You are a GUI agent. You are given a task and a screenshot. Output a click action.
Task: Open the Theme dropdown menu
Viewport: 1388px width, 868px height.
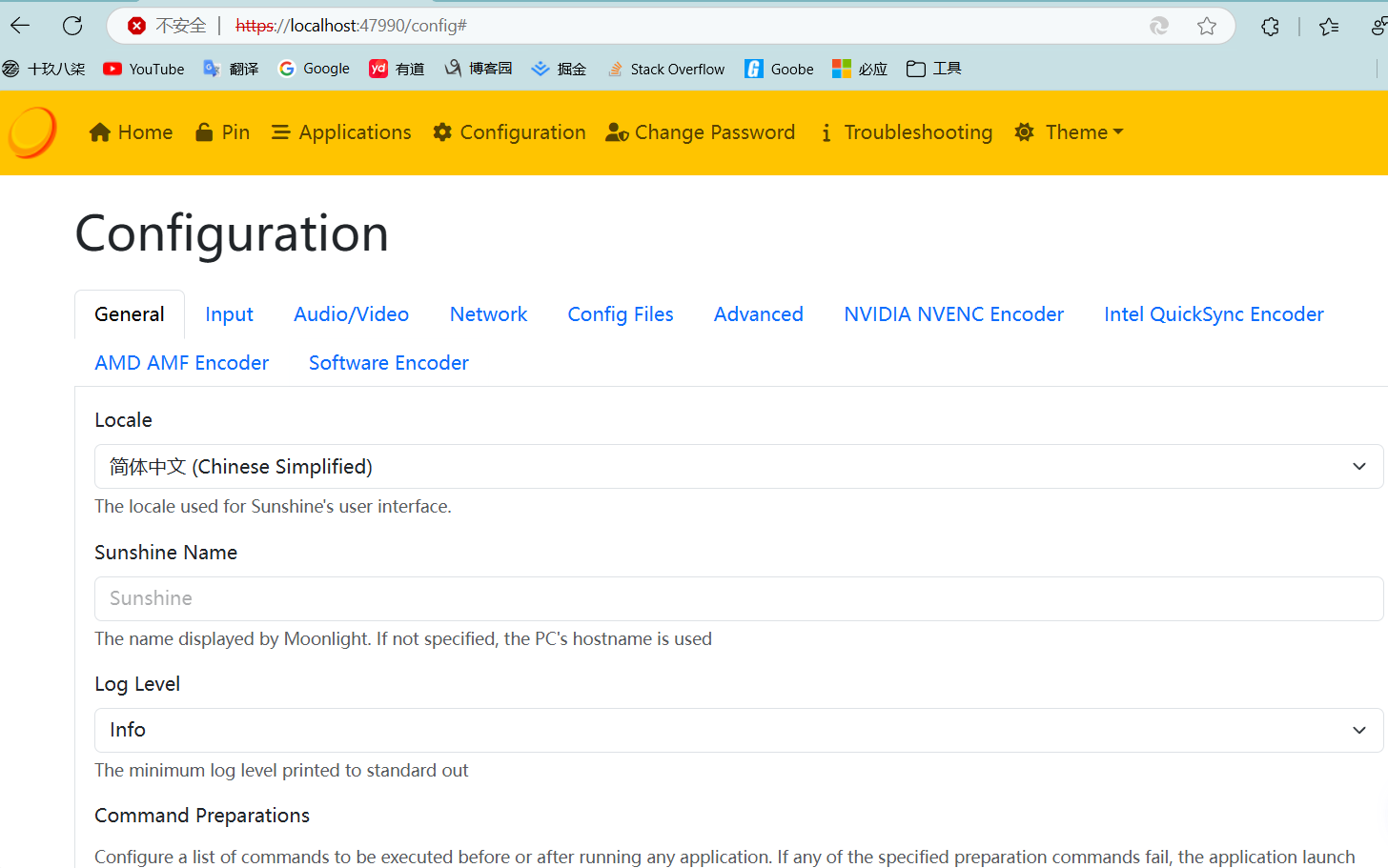tap(1070, 132)
